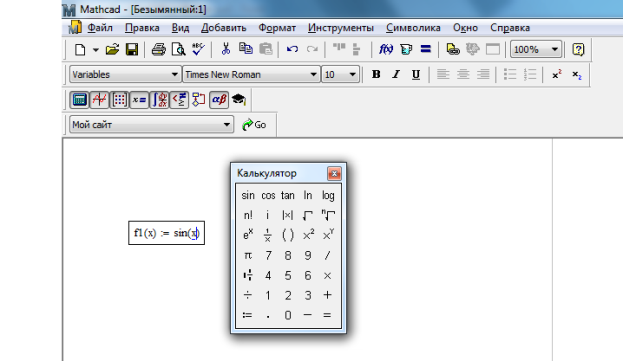623x362 pixels.
Task: Open the Инструменты menu
Action: (341, 28)
